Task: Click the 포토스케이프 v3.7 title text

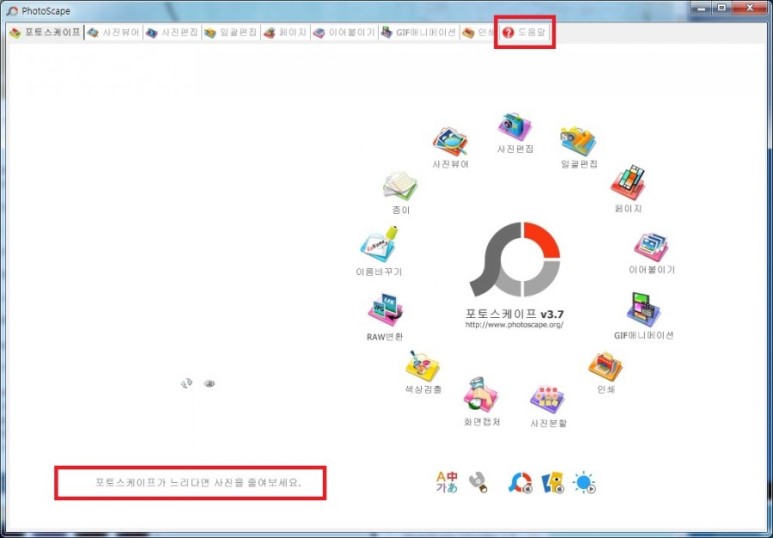Action: coord(515,314)
